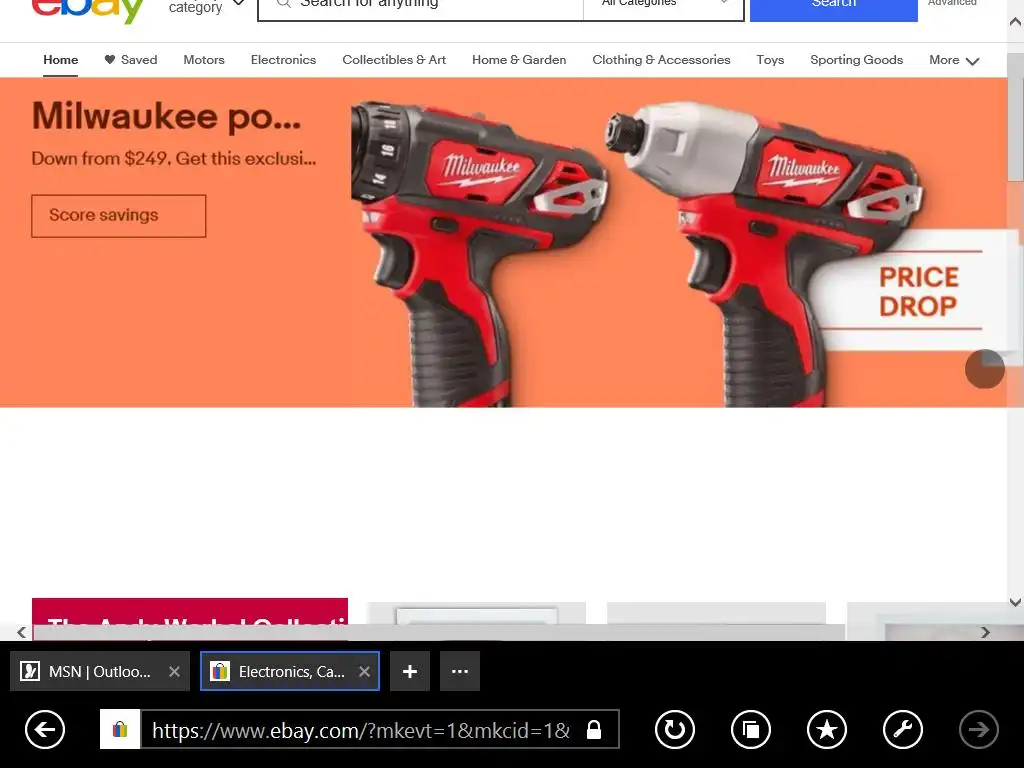The image size is (1024, 768).
Task: Open Sporting Goods category
Action: pyautogui.click(x=856, y=59)
